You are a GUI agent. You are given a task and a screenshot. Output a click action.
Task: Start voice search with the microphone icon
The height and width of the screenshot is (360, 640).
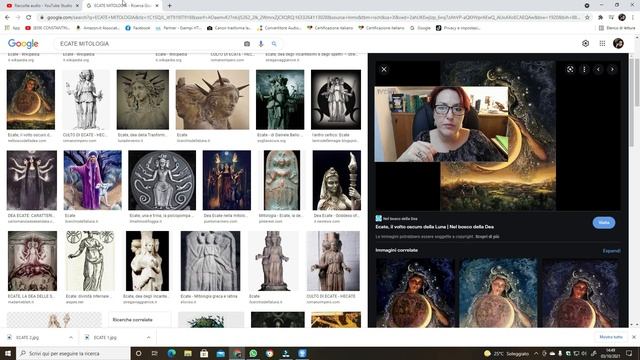[261, 44]
